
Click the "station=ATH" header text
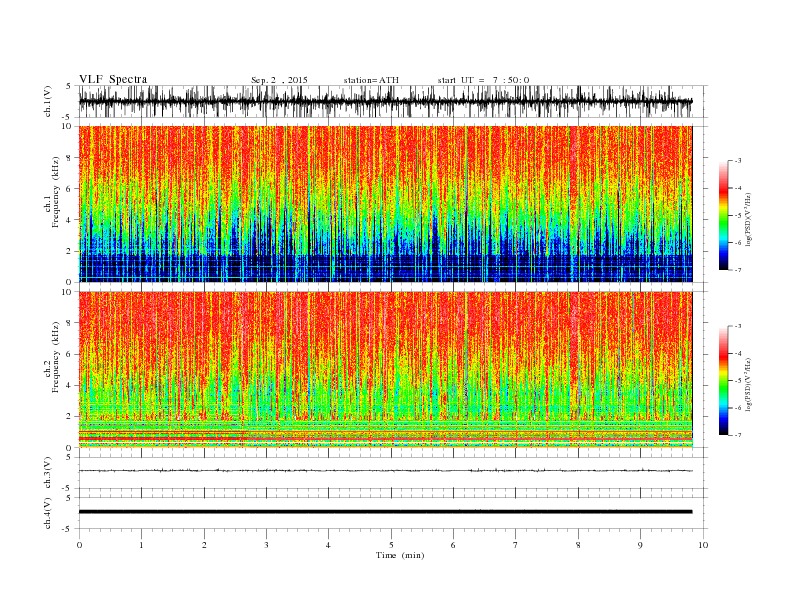coord(371,80)
